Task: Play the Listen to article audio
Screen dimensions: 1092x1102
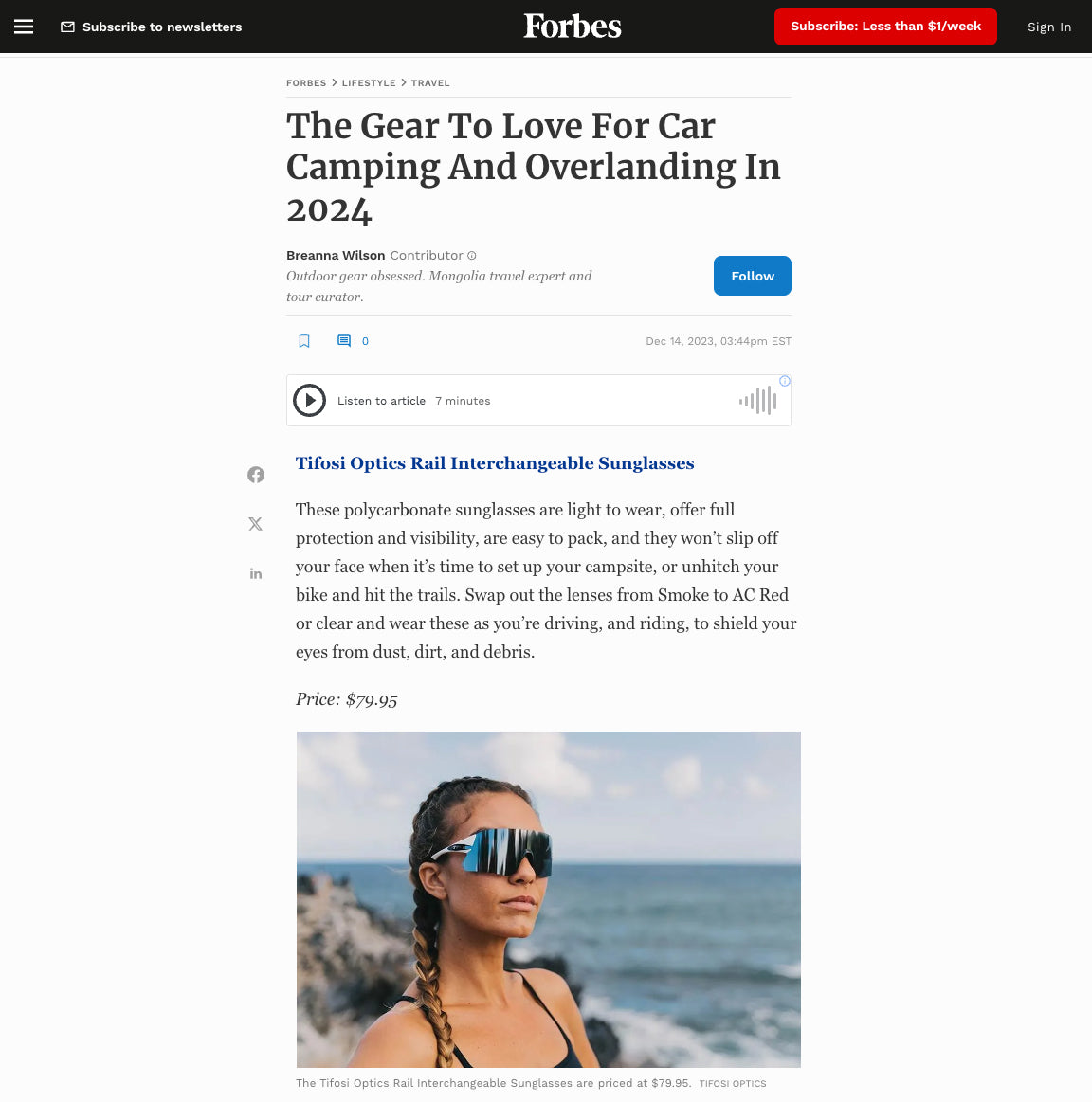Action: coord(309,401)
